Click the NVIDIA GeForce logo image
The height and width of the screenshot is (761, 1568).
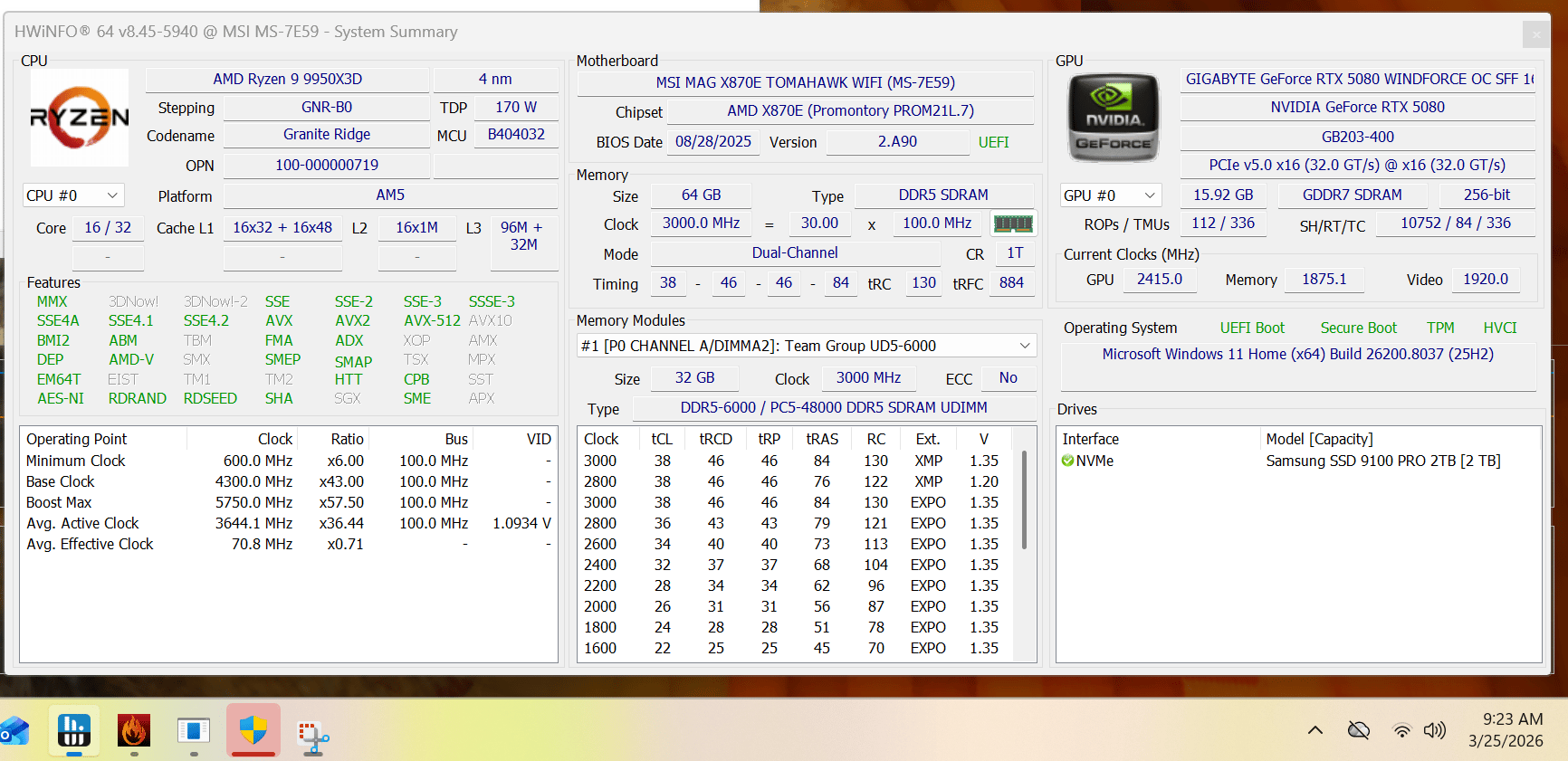(x=1114, y=118)
